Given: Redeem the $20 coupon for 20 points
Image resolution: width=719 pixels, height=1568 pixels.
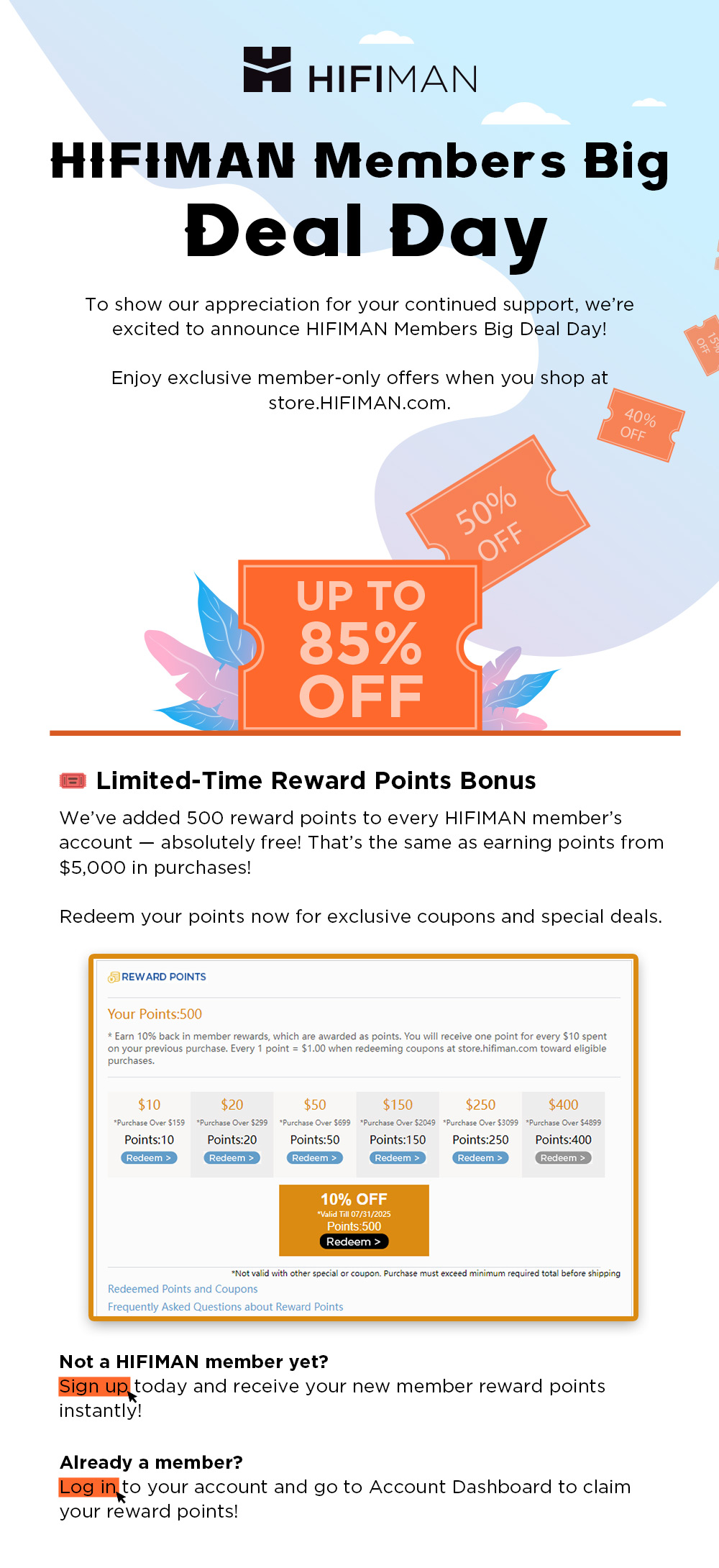Looking at the screenshot, I should (232, 1158).
